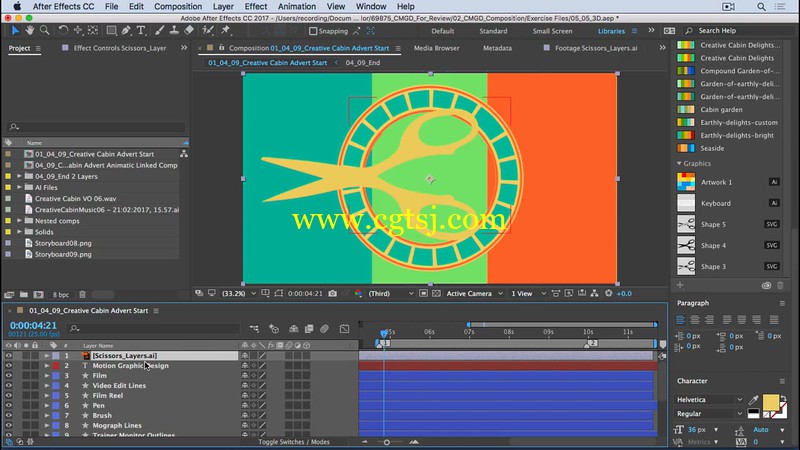
Task: Select the Brush tool in toolbar
Action: click(160, 31)
